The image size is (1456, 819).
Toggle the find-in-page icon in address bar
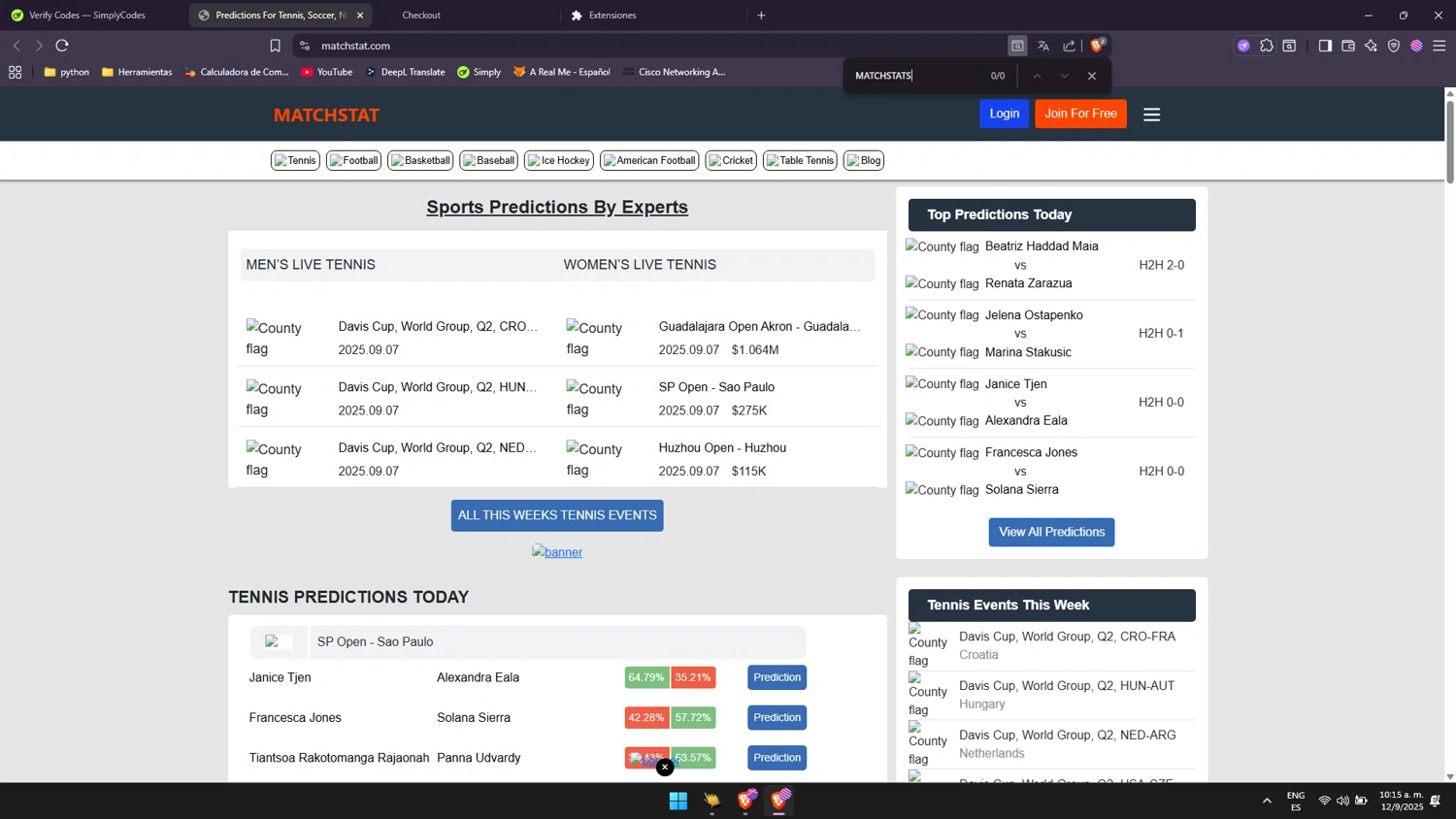(1017, 46)
